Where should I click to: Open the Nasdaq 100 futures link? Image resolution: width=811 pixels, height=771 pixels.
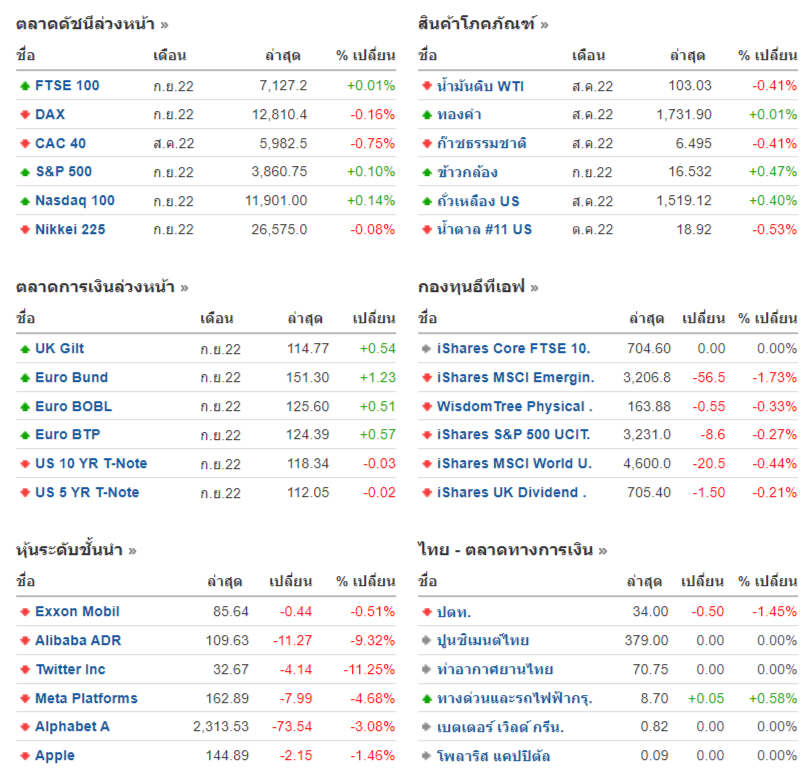(74, 200)
